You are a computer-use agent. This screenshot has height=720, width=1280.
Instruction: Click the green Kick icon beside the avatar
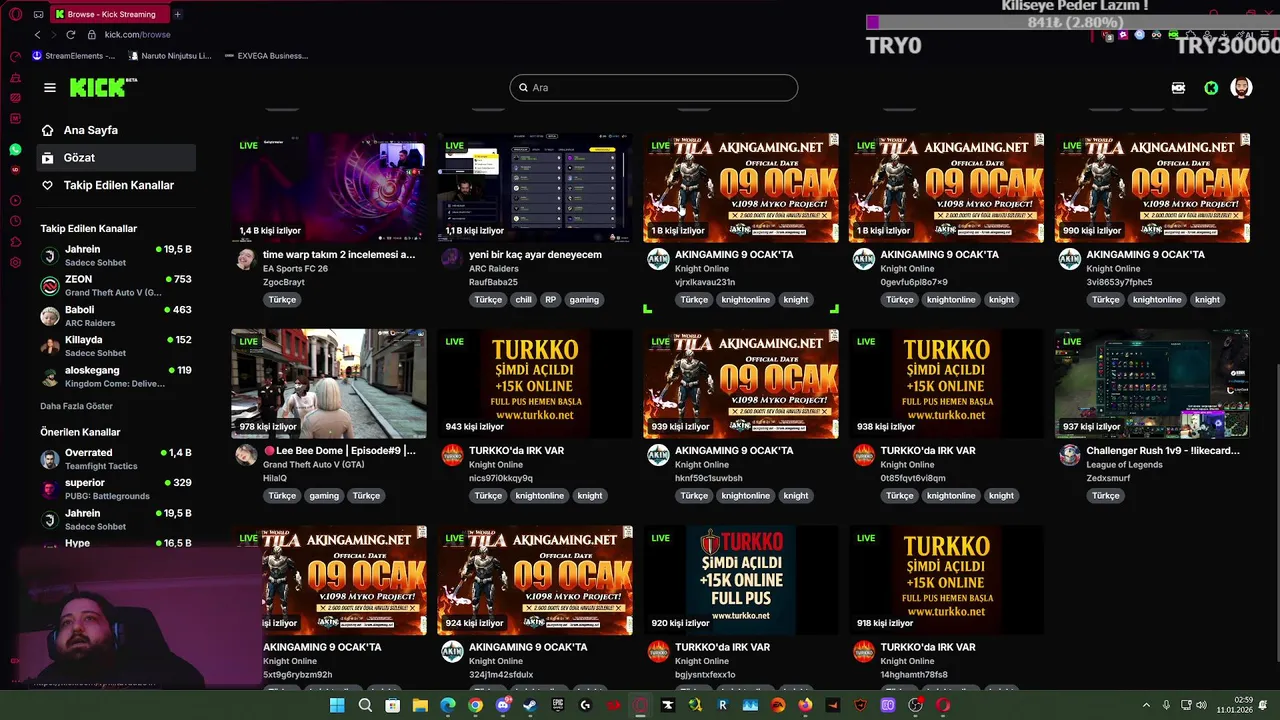(1211, 88)
